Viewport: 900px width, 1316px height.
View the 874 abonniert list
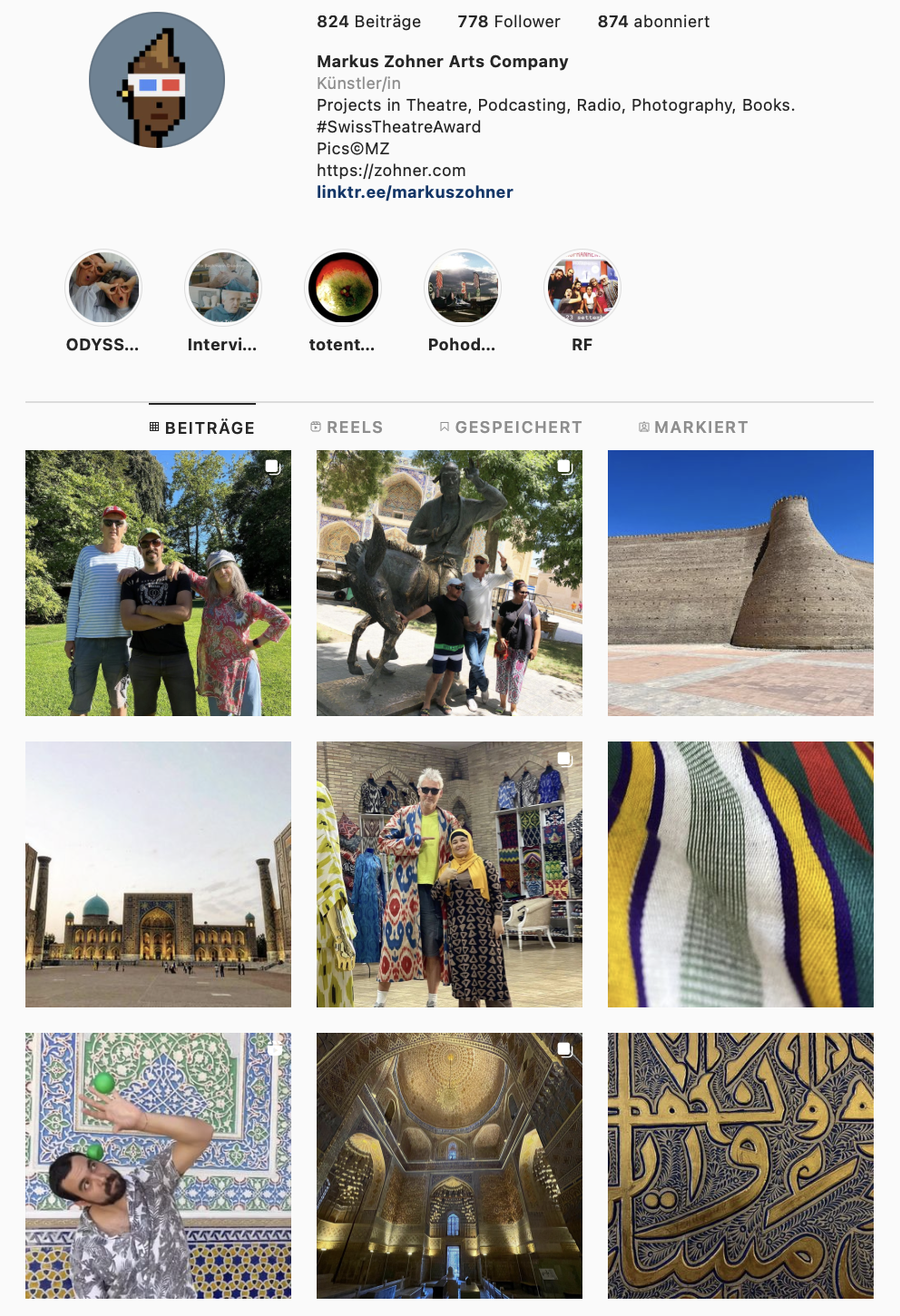pos(653,22)
